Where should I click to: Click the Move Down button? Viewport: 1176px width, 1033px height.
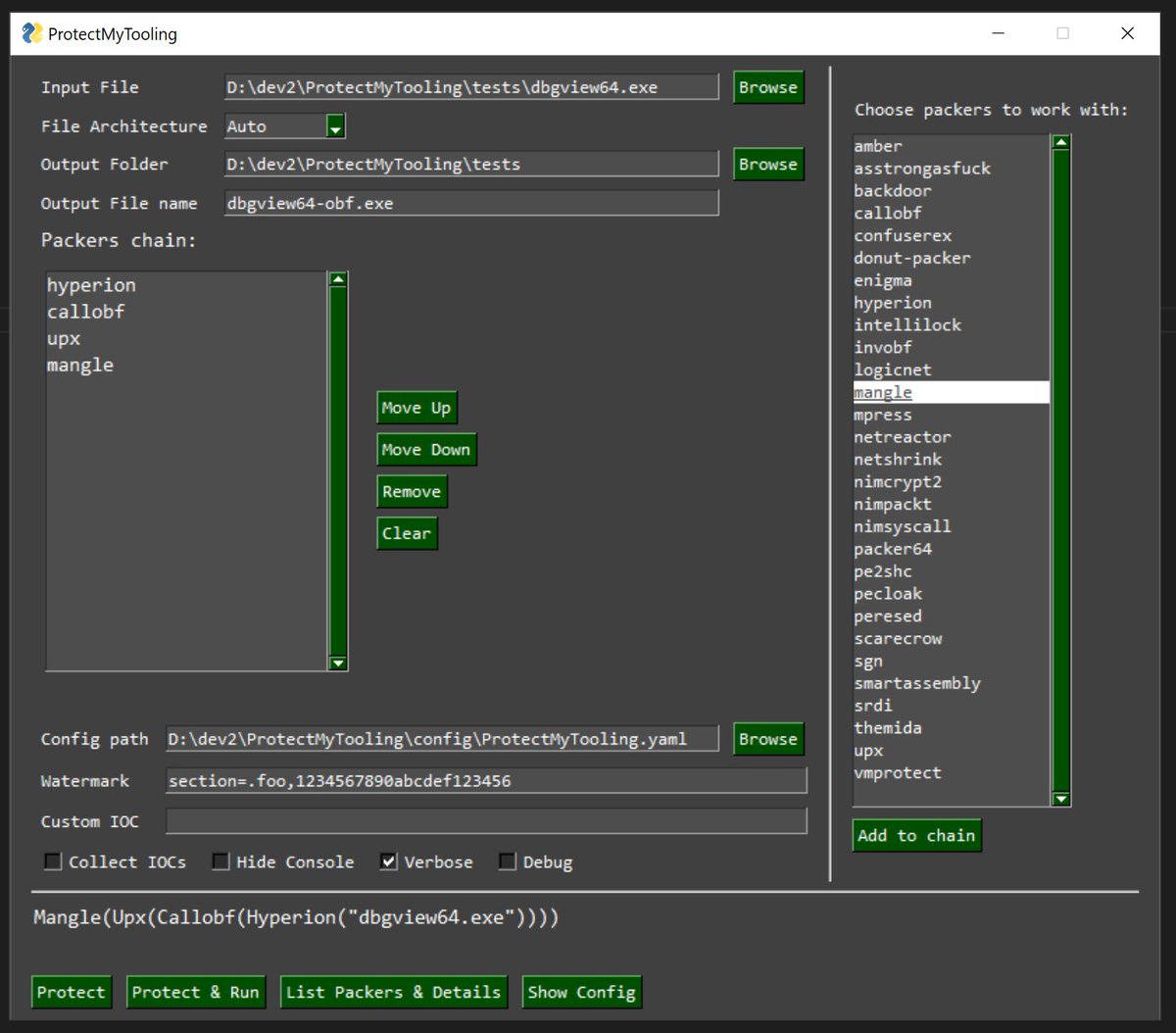coord(426,450)
